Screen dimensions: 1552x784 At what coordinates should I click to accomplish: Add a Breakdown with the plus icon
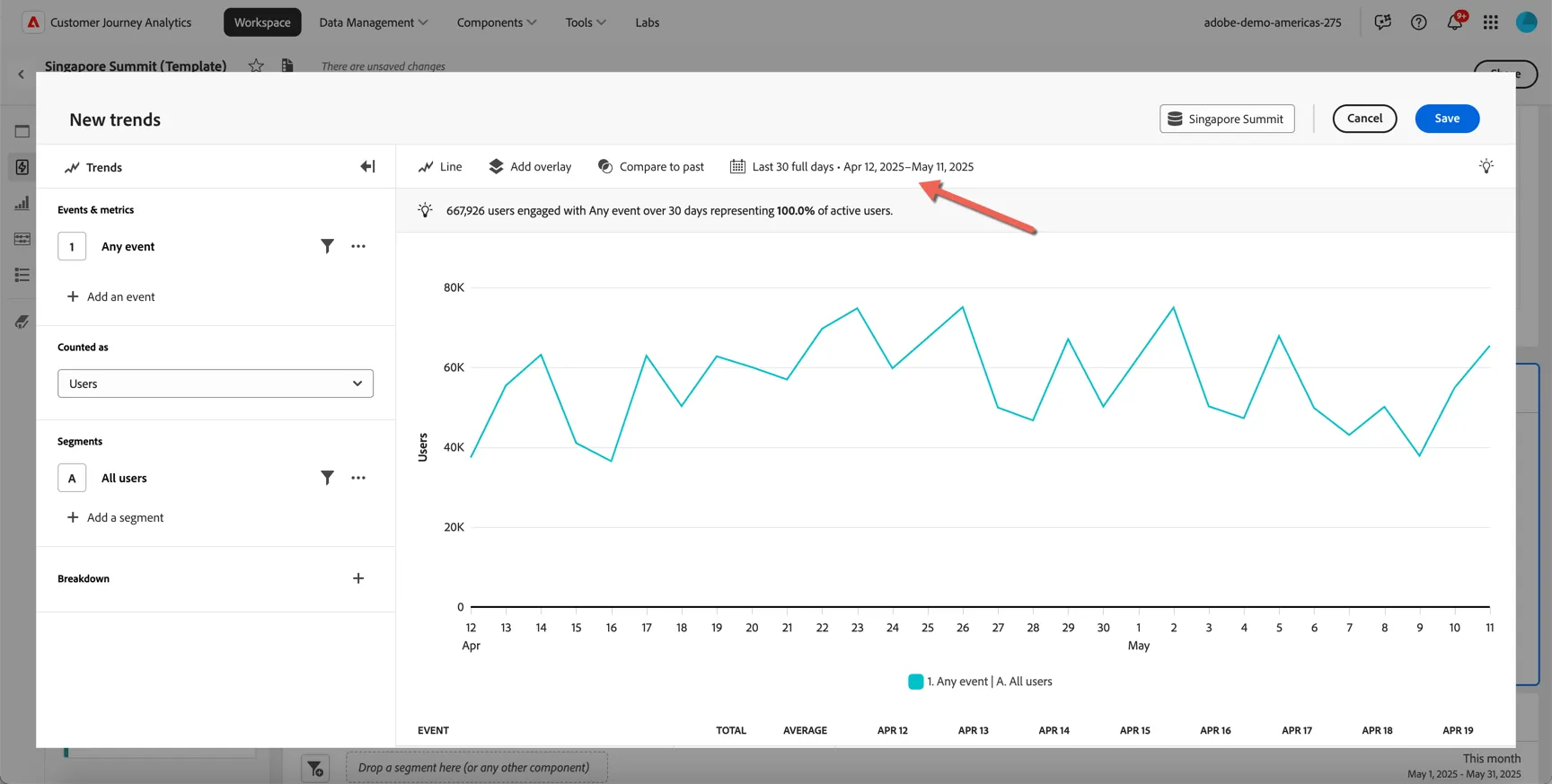pyautogui.click(x=358, y=578)
